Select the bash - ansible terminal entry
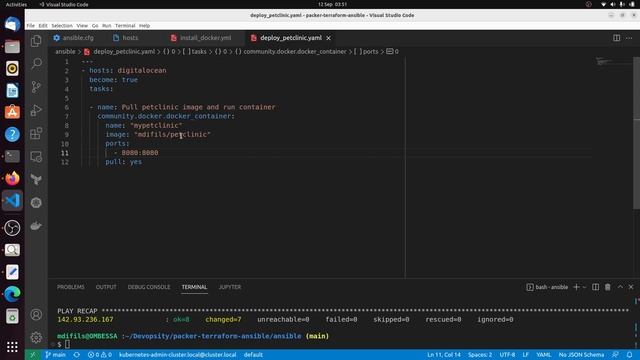The width and height of the screenshot is (640, 360). (x=547, y=287)
